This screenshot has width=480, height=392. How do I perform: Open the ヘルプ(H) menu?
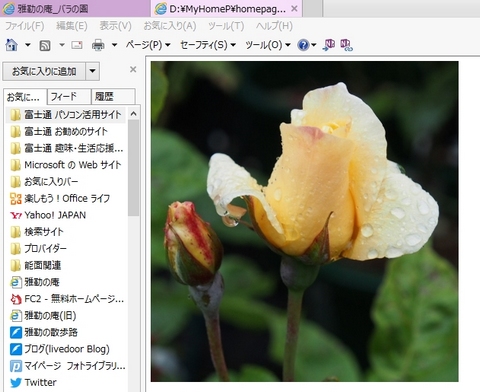click(274, 26)
